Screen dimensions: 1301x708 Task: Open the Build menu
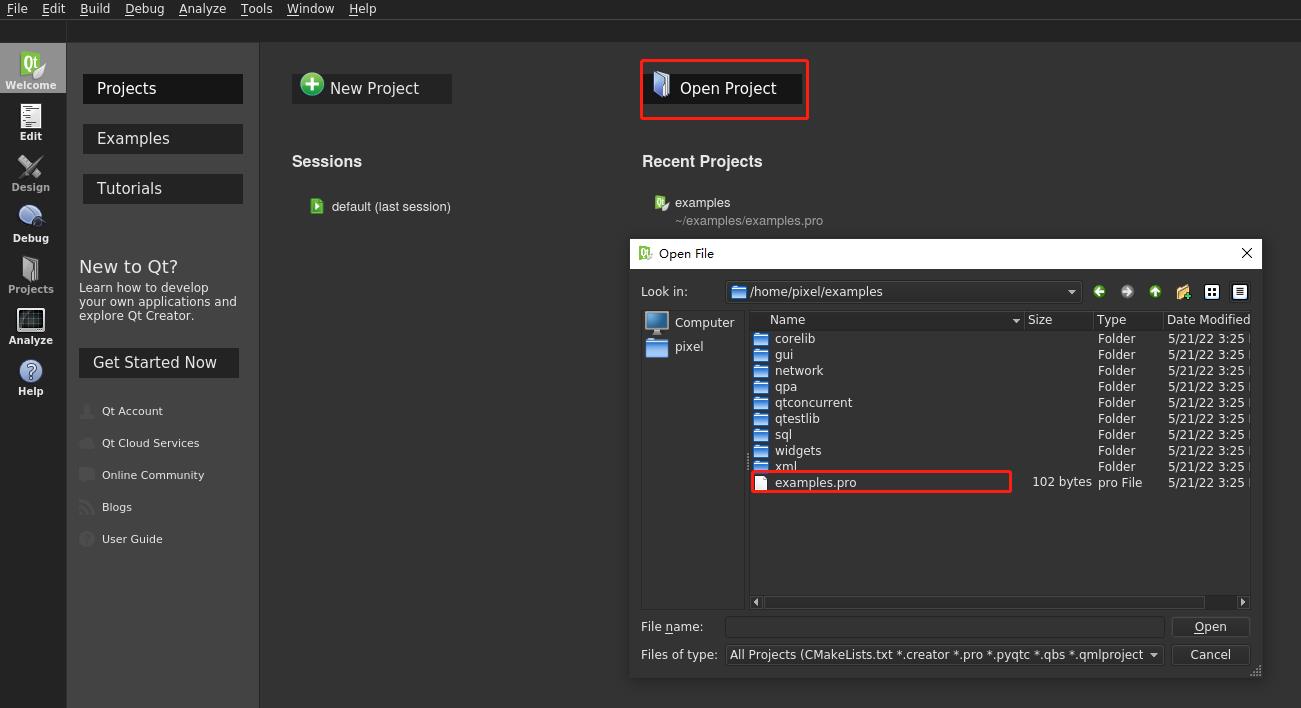(95, 8)
